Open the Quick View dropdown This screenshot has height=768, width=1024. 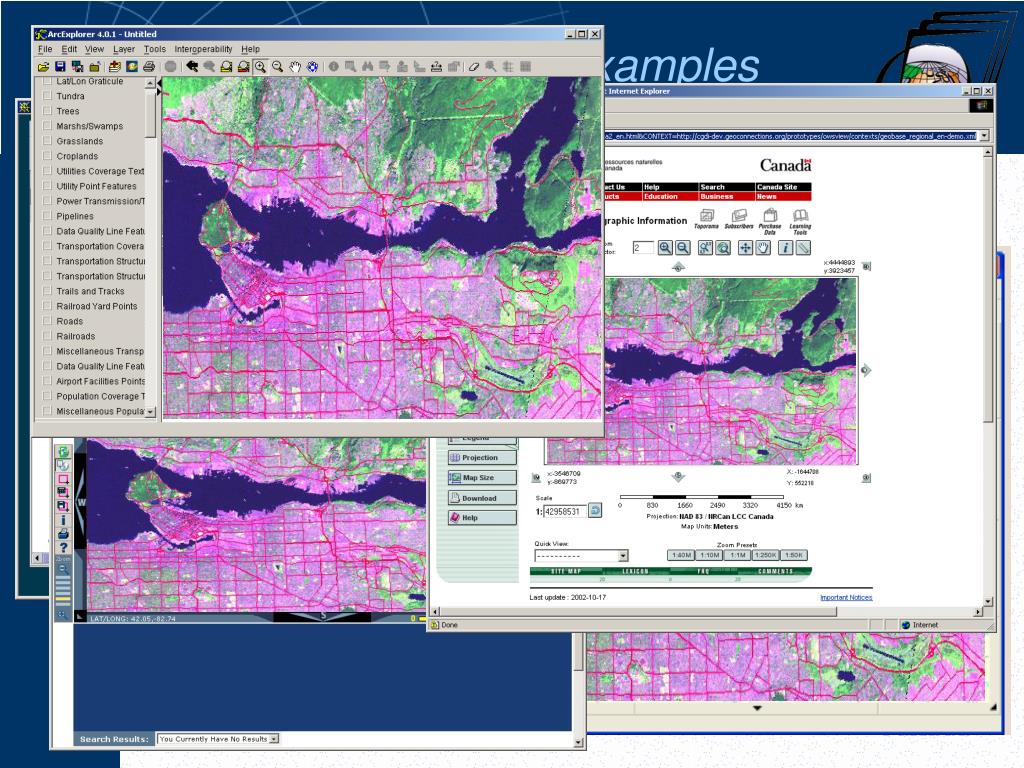point(623,556)
